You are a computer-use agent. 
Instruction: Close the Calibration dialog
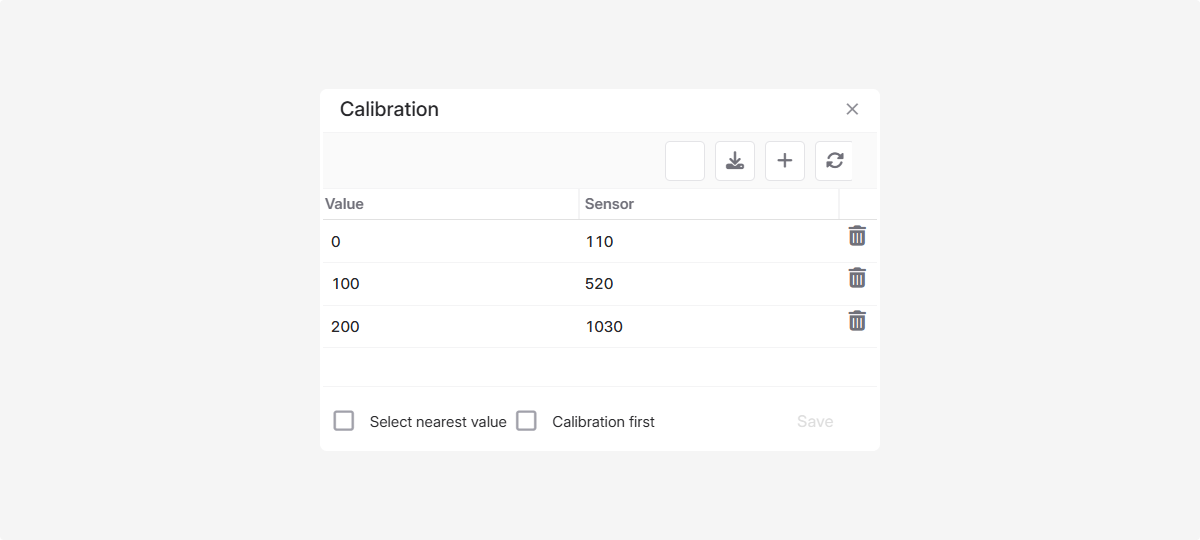852,109
